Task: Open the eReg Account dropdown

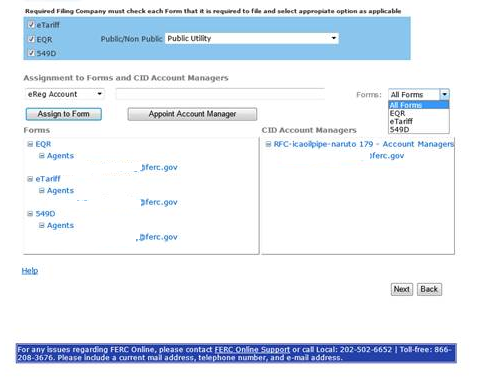Action: coord(65,94)
